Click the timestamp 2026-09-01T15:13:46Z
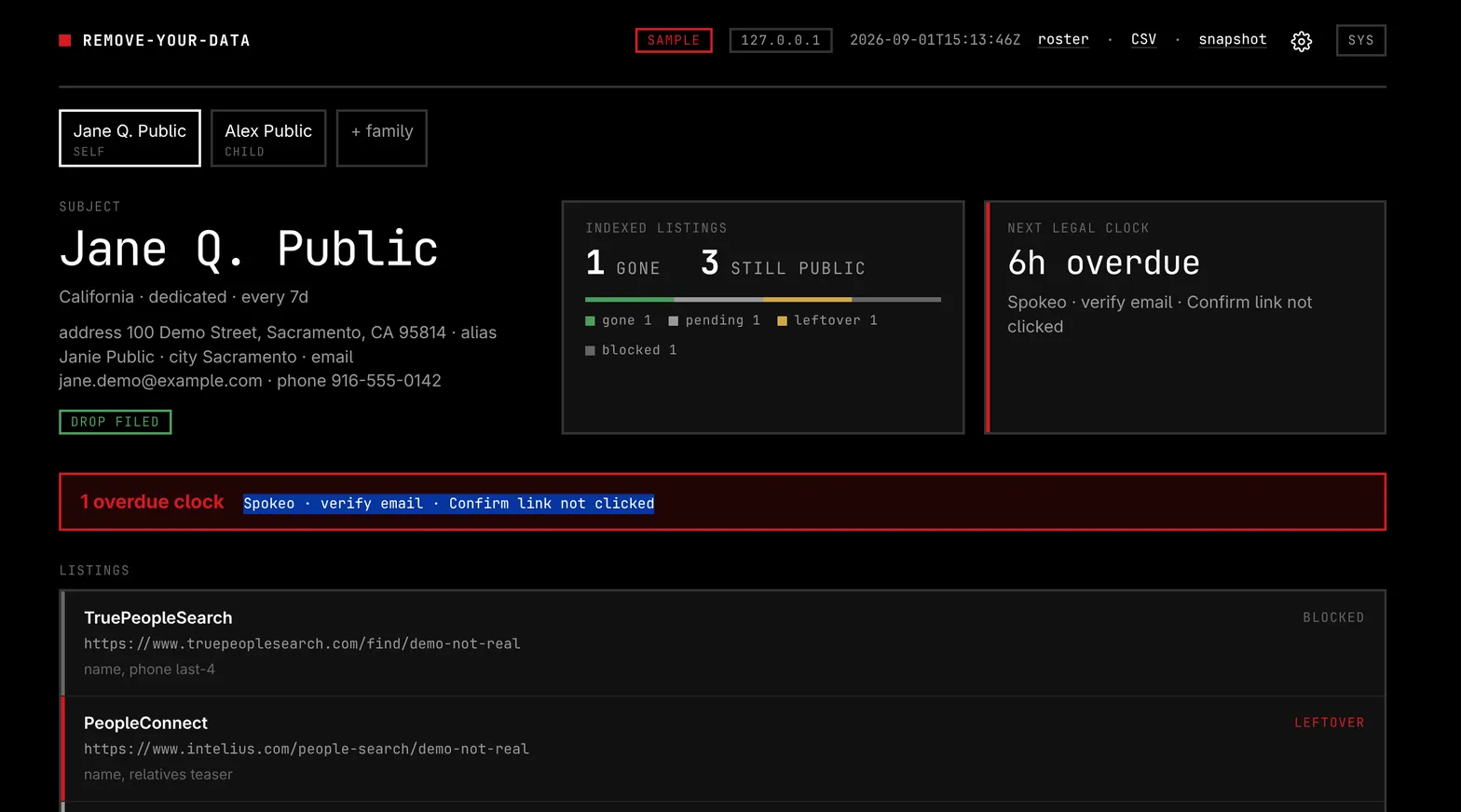The height and width of the screenshot is (812, 1461). click(x=935, y=40)
